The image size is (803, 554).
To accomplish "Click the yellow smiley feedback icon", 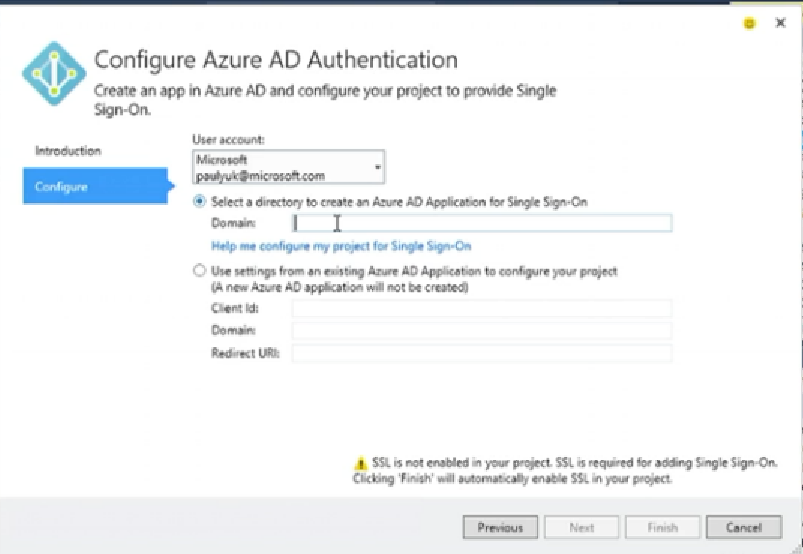I will pyautogui.click(x=749, y=23).
